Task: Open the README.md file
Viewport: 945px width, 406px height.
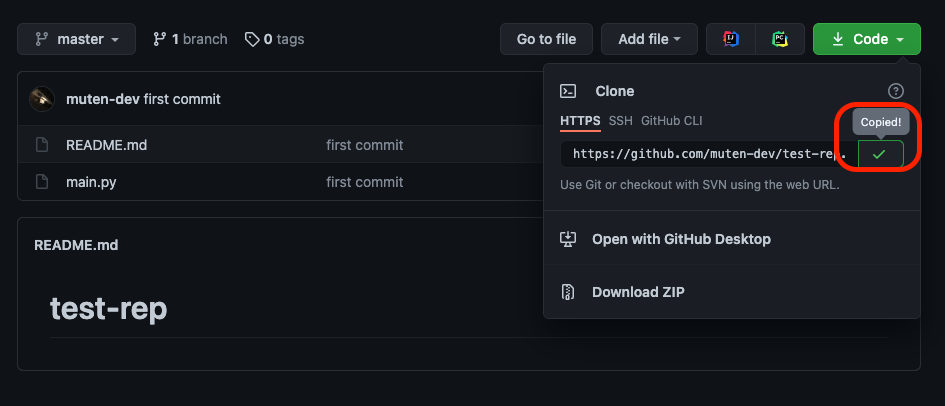Action: click(x=106, y=145)
